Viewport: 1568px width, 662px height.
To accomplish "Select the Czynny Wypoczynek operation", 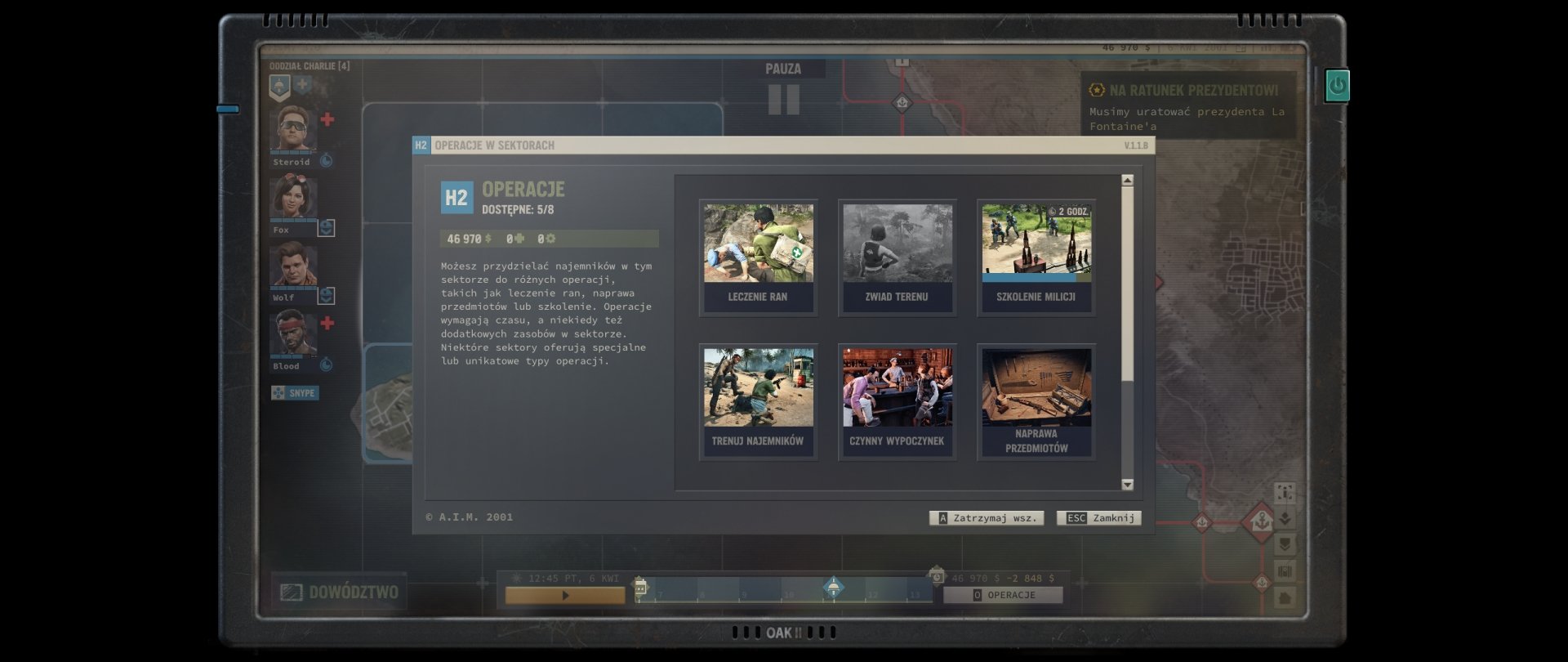I will tap(898, 402).
